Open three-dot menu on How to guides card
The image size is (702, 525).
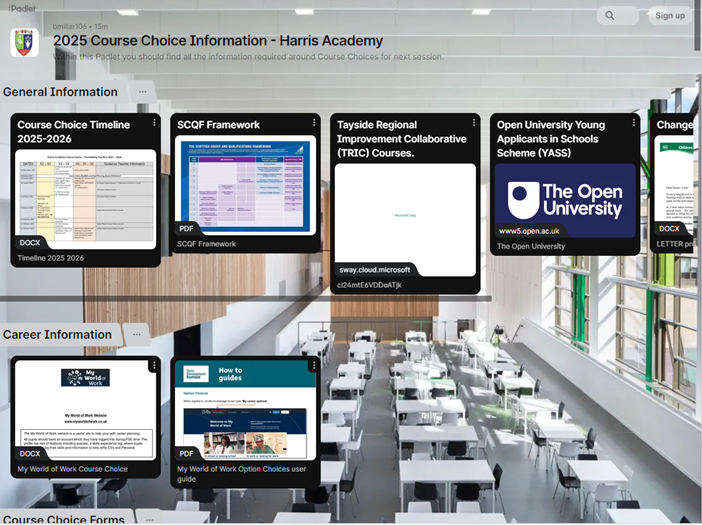pyautogui.click(x=314, y=366)
